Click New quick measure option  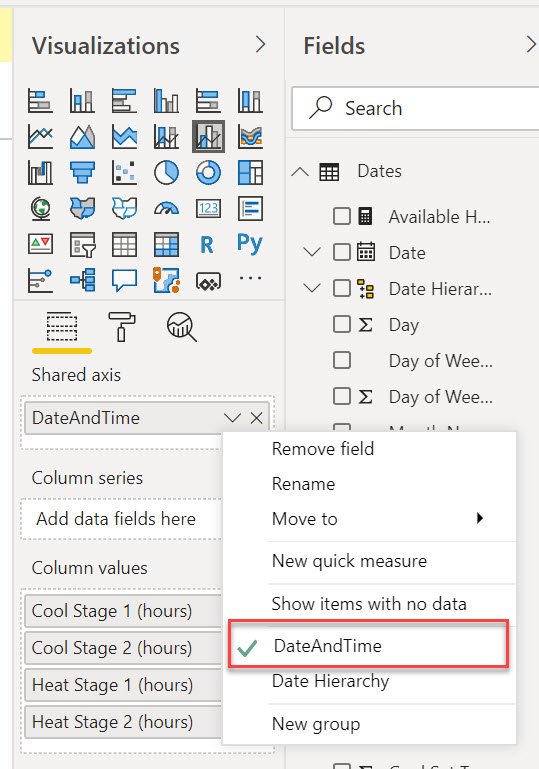point(349,561)
